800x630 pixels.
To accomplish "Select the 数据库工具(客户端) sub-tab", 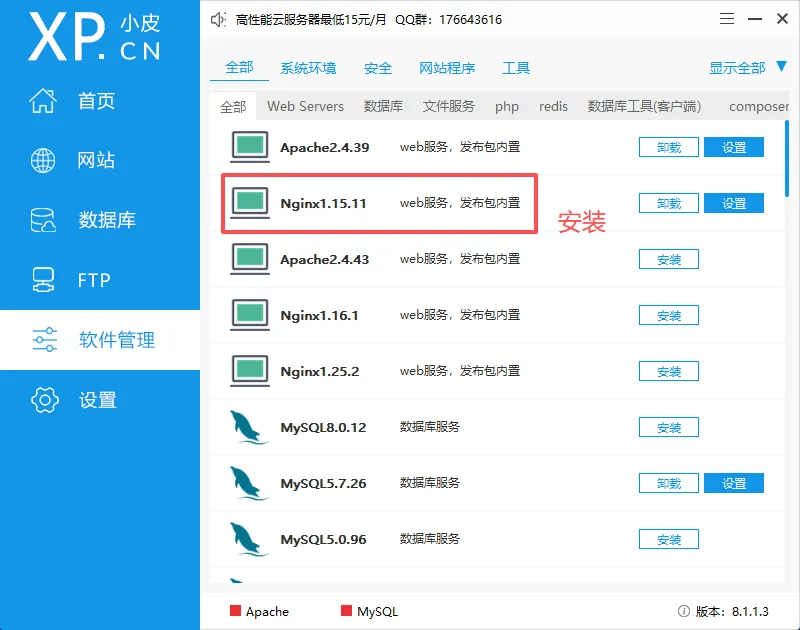I will 644,106.
